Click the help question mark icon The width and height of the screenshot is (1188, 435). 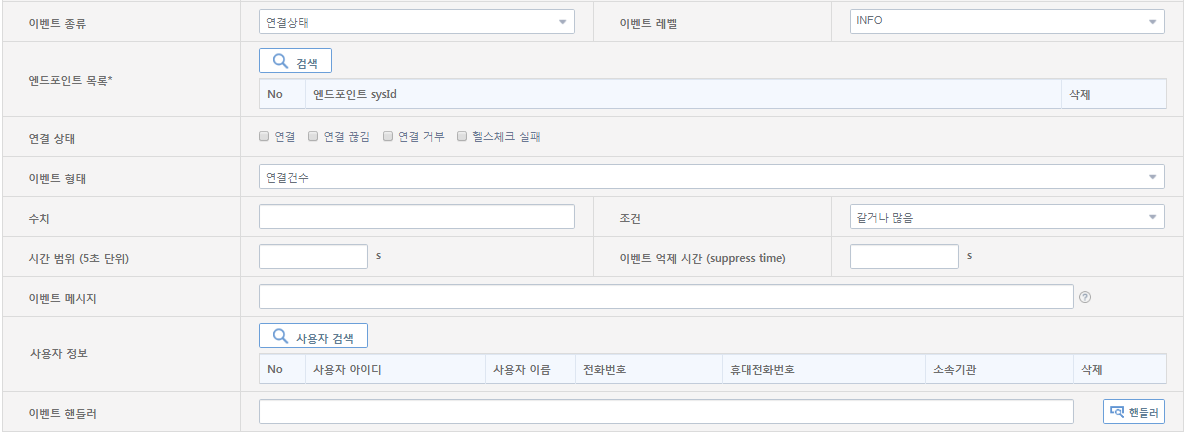1085,297
